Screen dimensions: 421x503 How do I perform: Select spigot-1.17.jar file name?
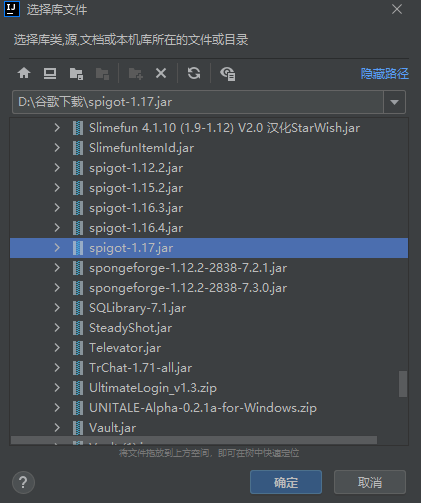pos(131,248)
